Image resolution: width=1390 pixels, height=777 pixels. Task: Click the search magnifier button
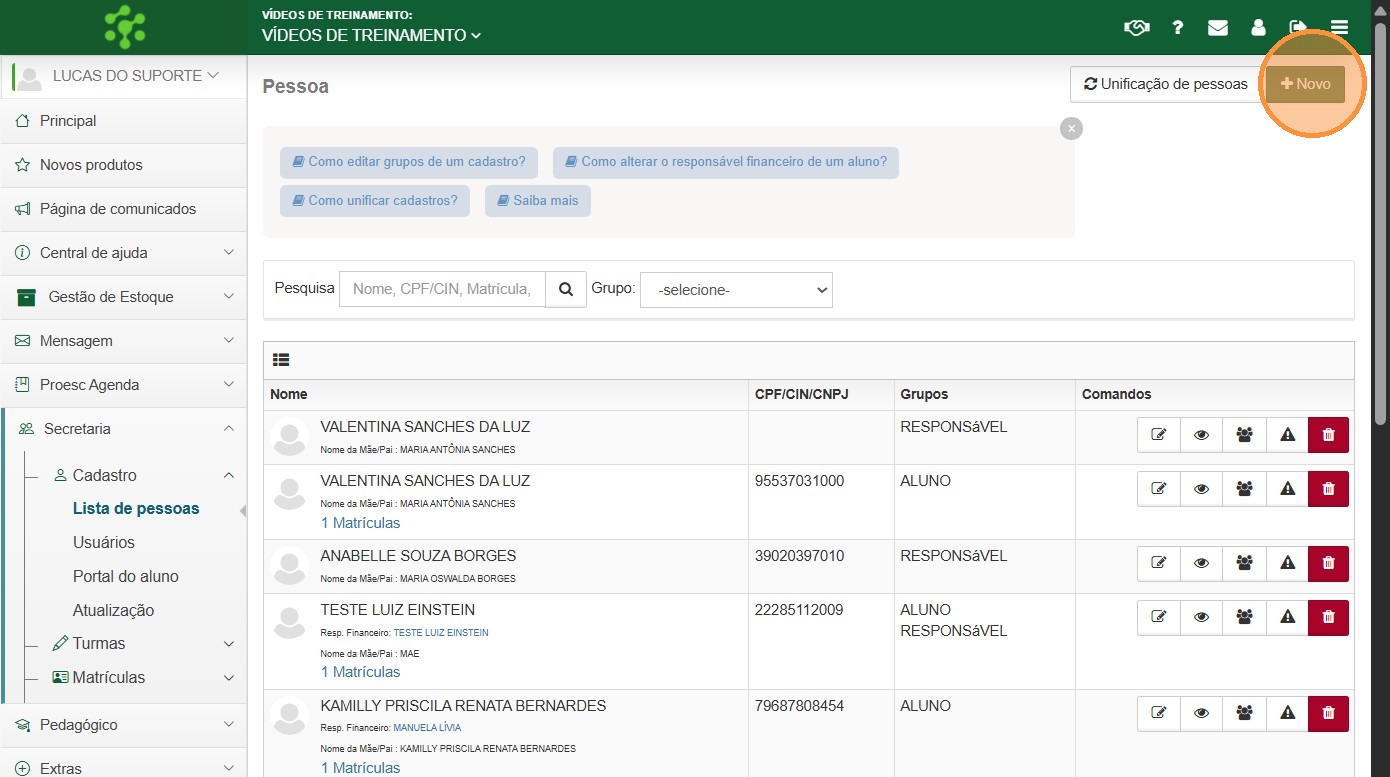pyautogui.click(x=566, y=289)
